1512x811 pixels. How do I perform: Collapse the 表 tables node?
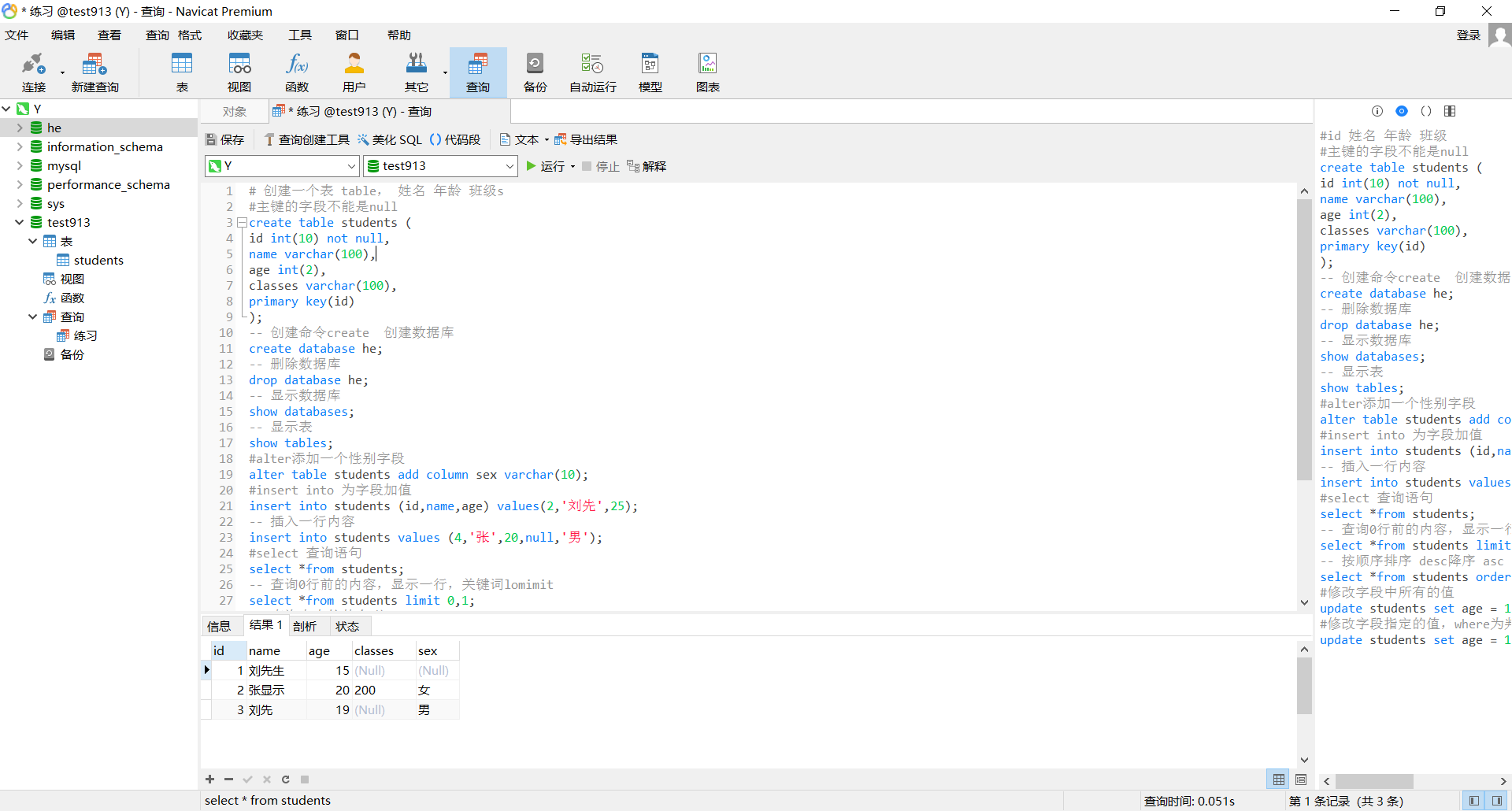(x=33, y=241)
